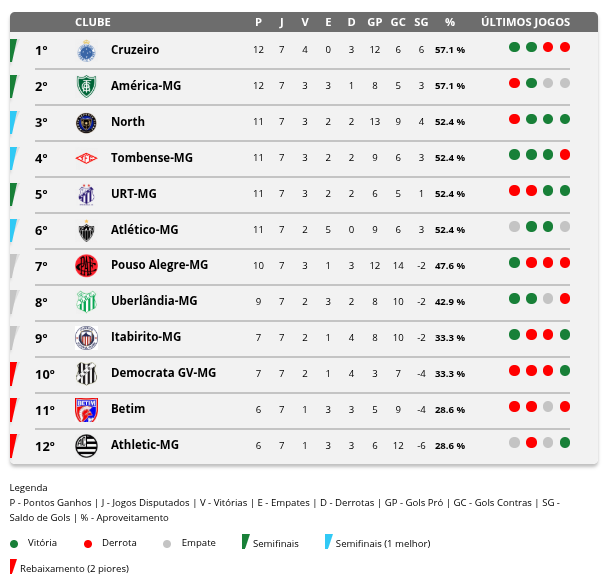Click the Tombense-MG club crest
This screenshot has width=612, height=585.
(x=86, y=158)
